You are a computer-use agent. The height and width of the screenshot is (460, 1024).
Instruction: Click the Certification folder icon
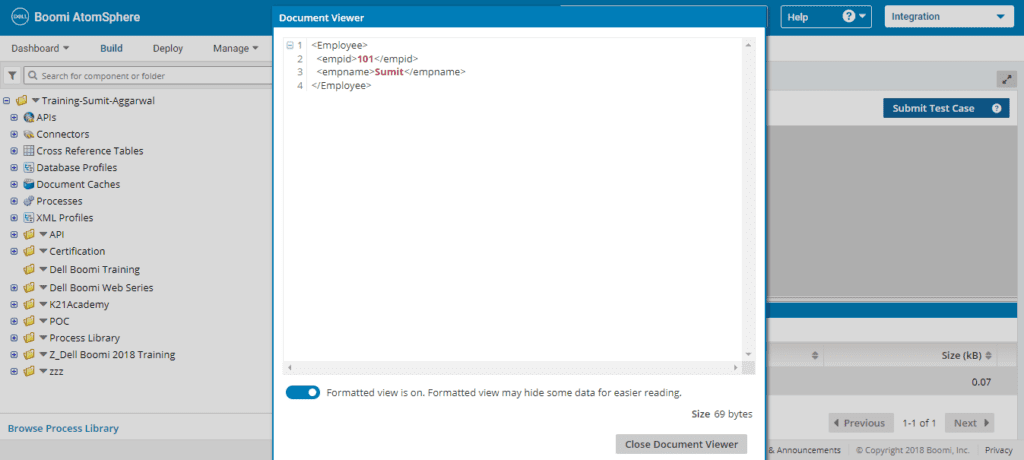[29, 251]
